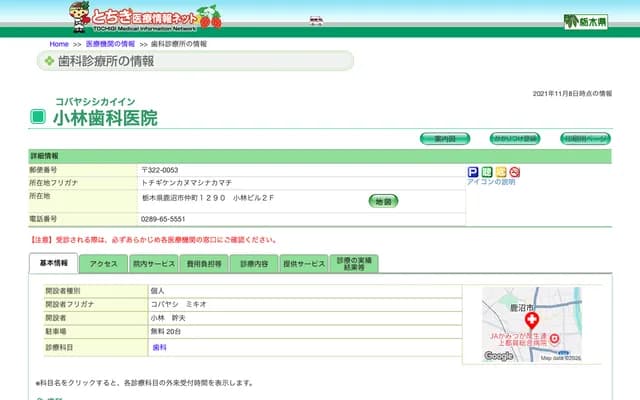Click the 電話番号 row label

(x=43, y=219)
